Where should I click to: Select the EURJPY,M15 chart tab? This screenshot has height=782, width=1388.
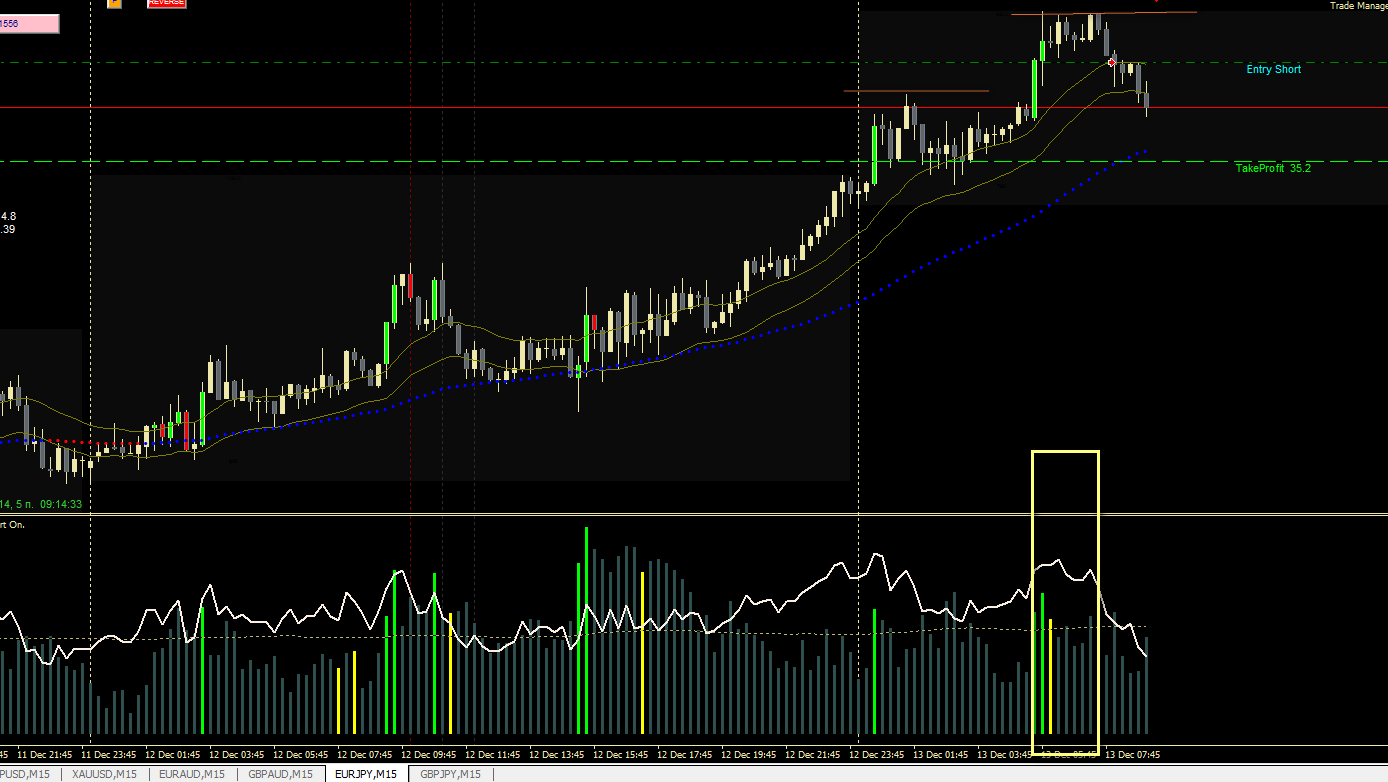point(366,774)
